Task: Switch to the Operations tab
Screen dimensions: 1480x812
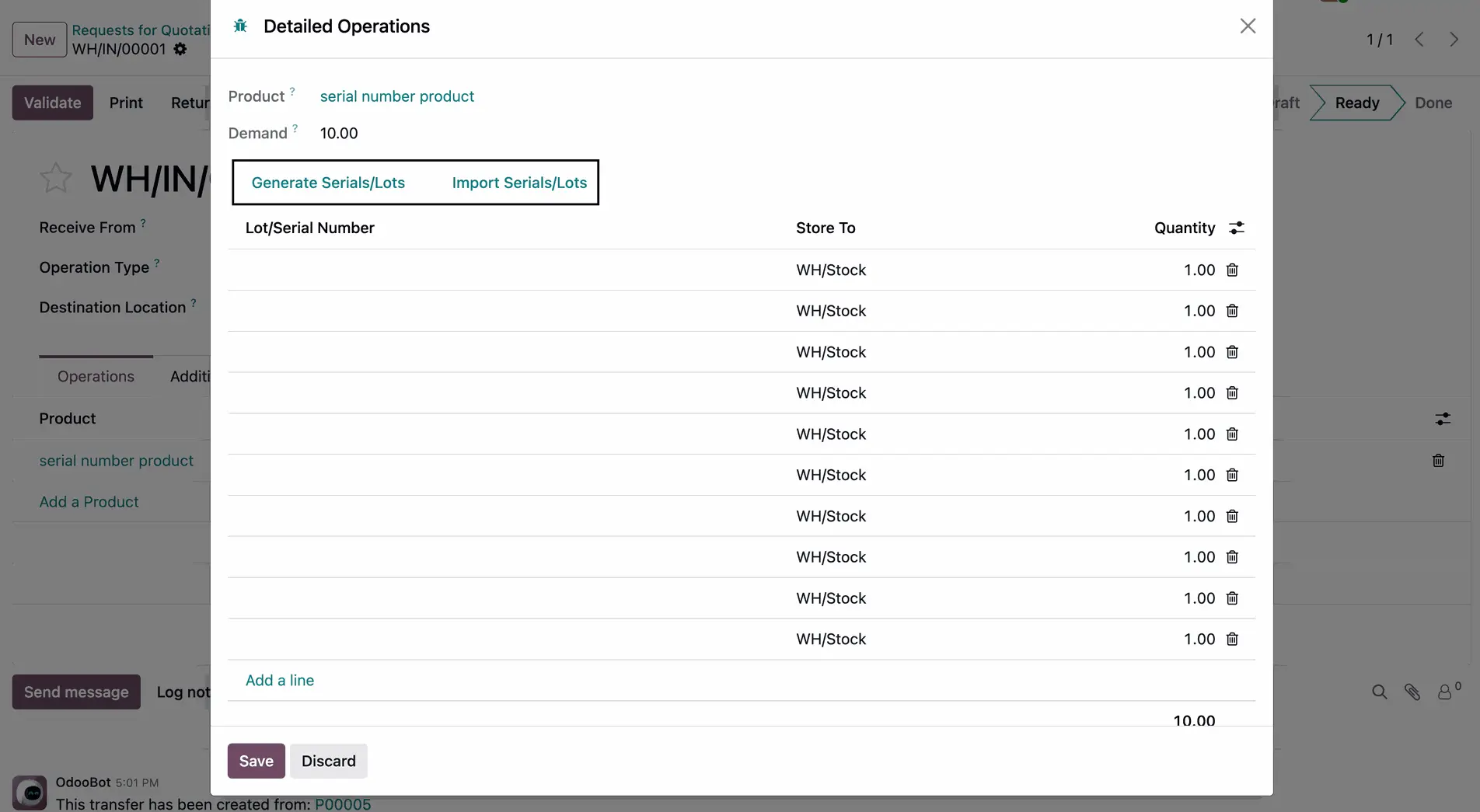Action: (96, 376)
